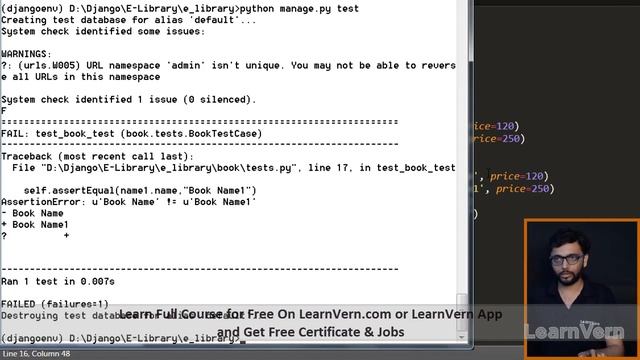Click the 'Creating test database for alias' line
Viewport: 640px width, 360px height.
coord(129,20)
